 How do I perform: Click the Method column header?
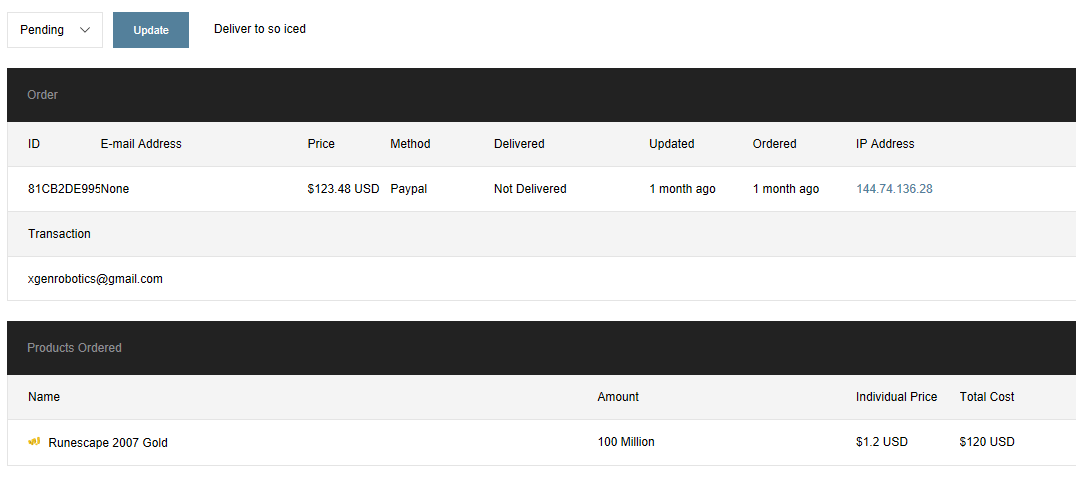pos(410,144)
